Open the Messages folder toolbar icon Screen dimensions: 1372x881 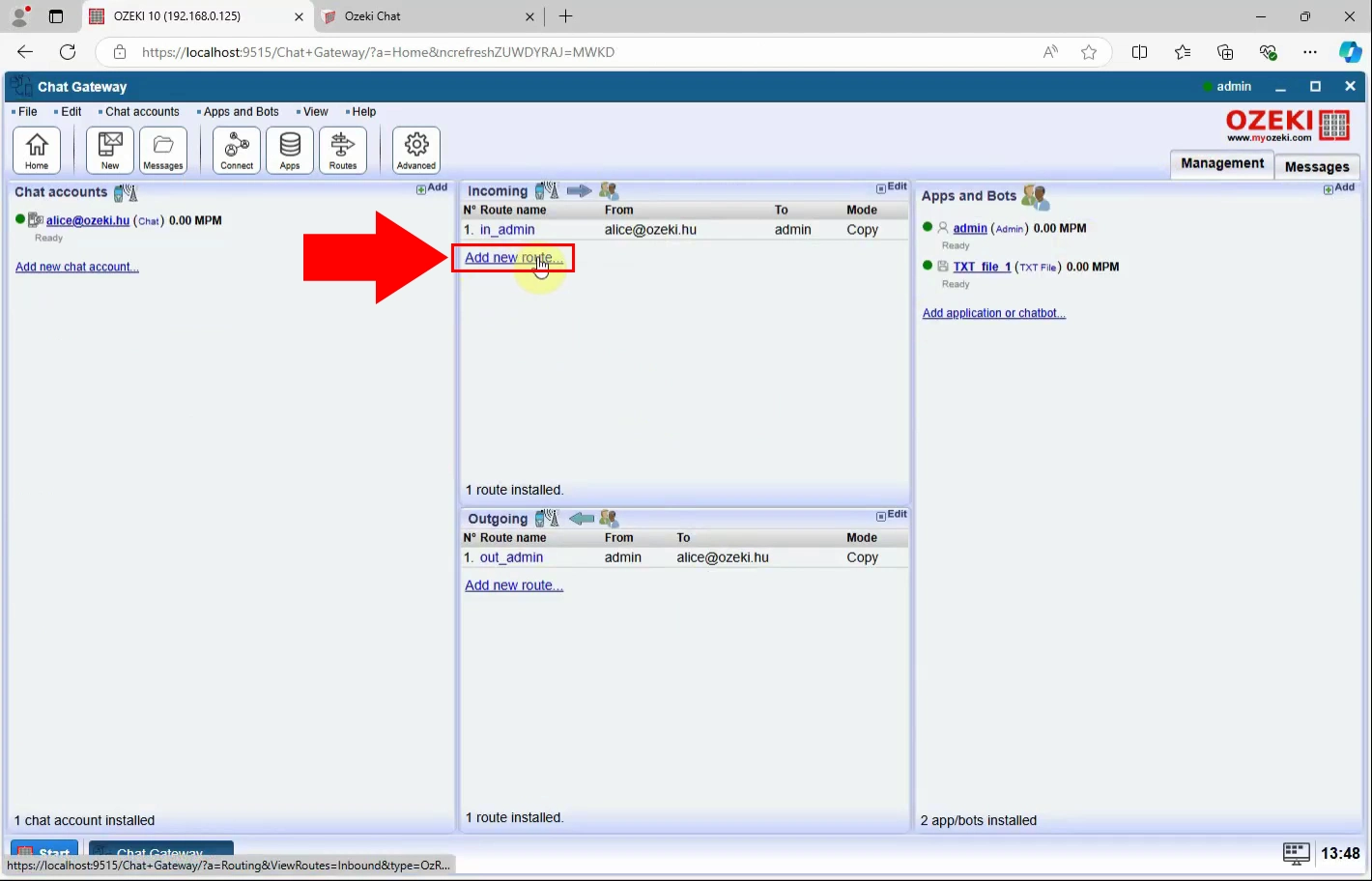pos(163,151)
